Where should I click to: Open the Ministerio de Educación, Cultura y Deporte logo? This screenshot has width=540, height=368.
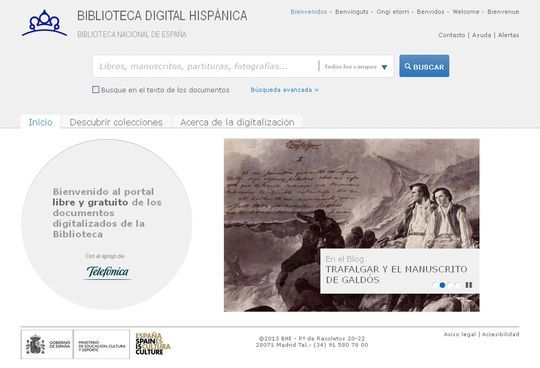click(102, 344)
